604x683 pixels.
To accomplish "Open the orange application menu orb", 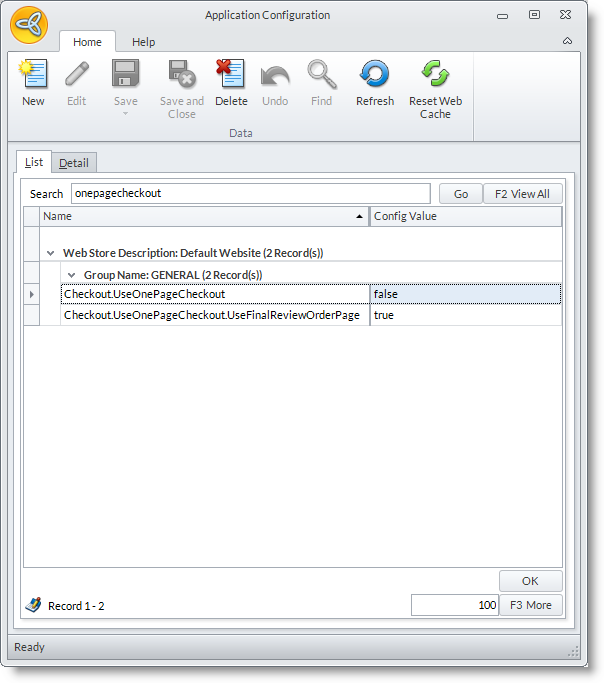I will click(29, 25).
